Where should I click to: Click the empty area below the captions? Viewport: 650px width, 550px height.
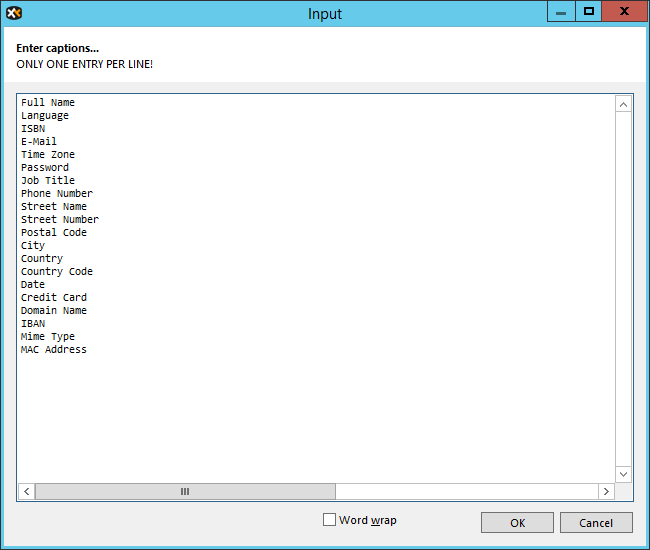tap(300, 420)
